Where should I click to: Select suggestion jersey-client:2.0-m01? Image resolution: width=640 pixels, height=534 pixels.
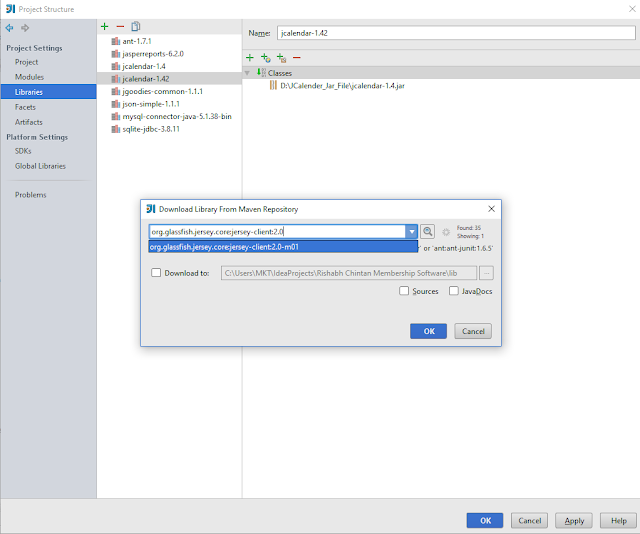[283, 247]
